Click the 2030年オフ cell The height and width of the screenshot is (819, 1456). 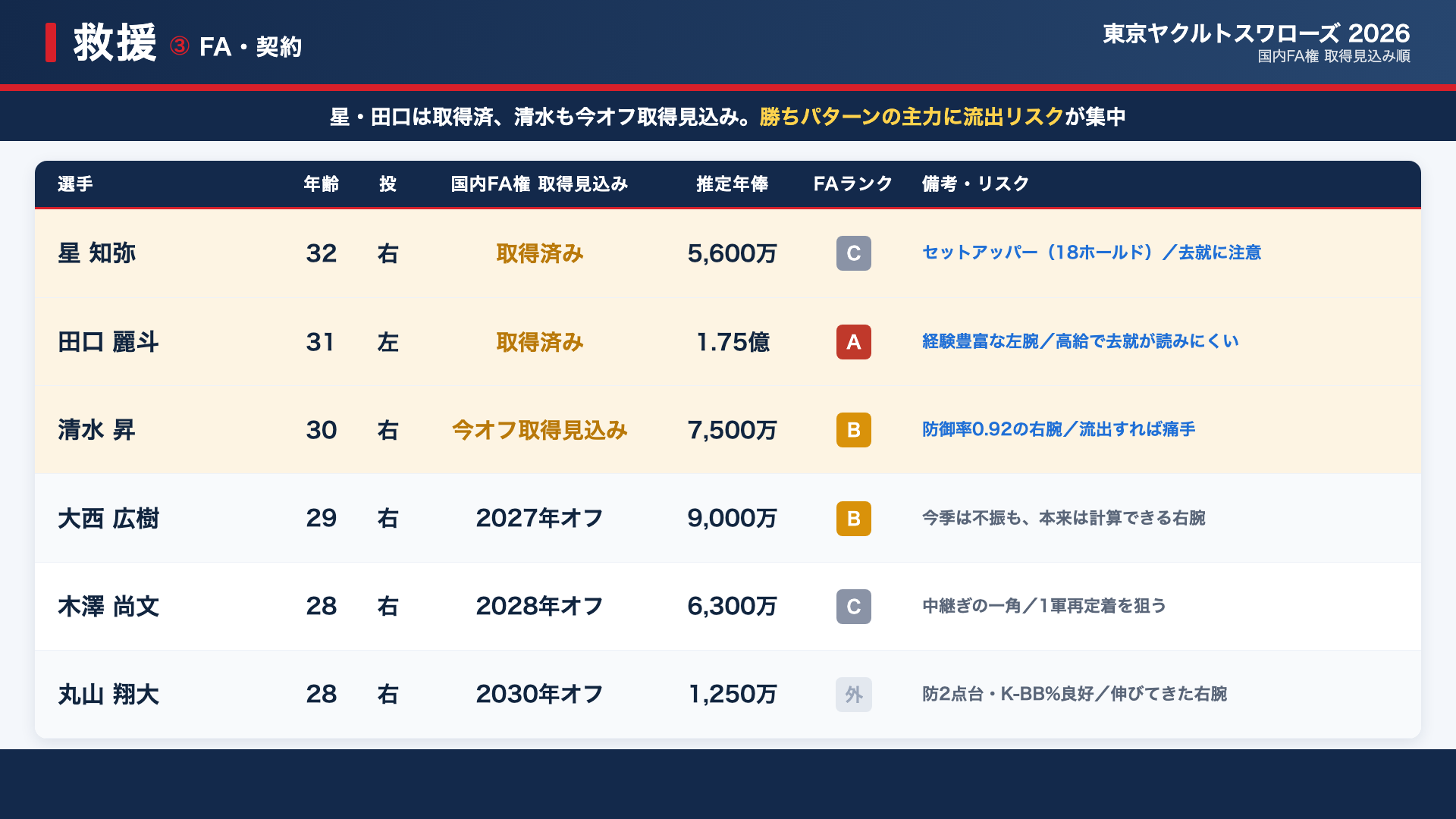tap(540, 695)
